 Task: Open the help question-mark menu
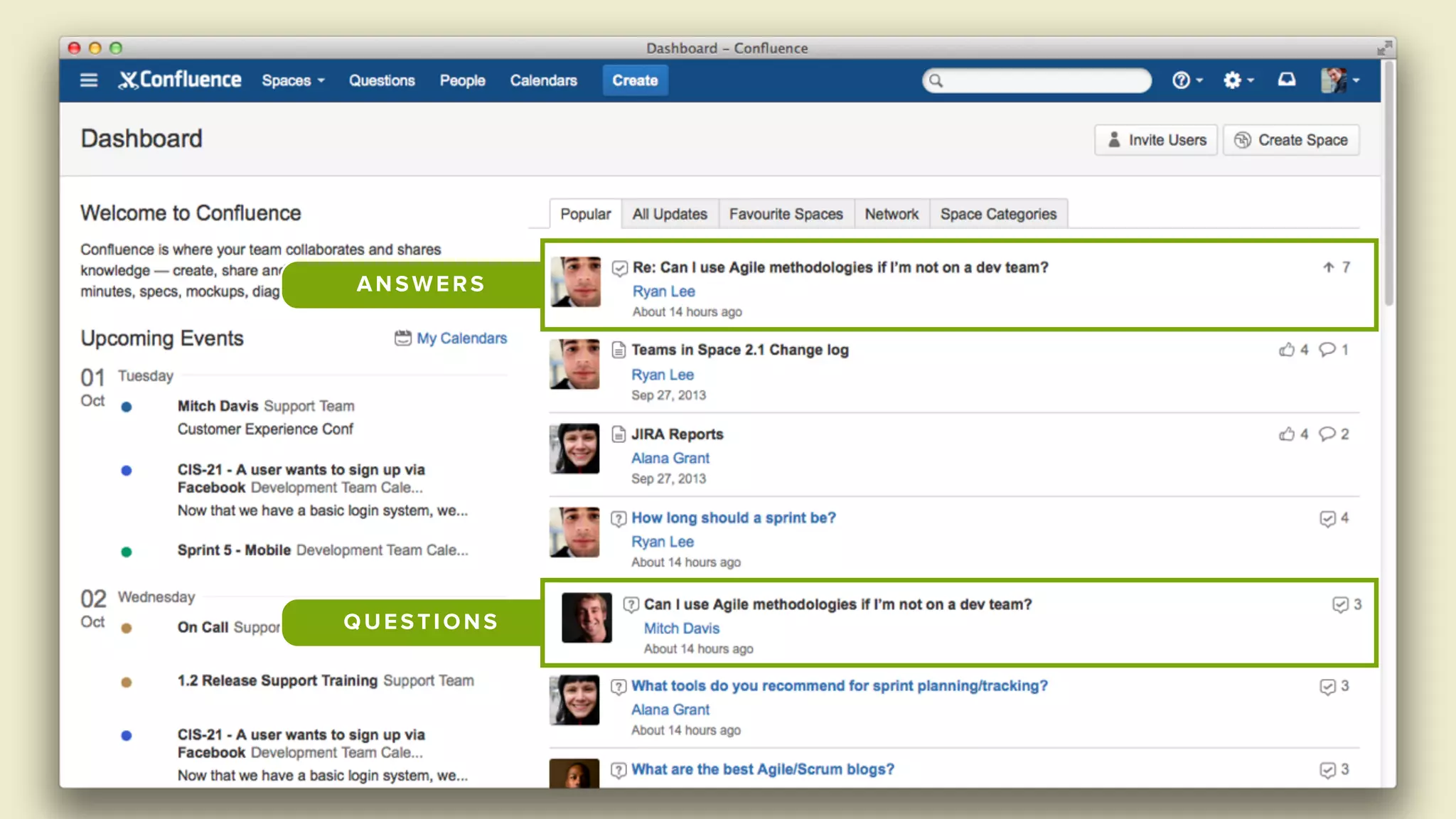(1187, 80)
